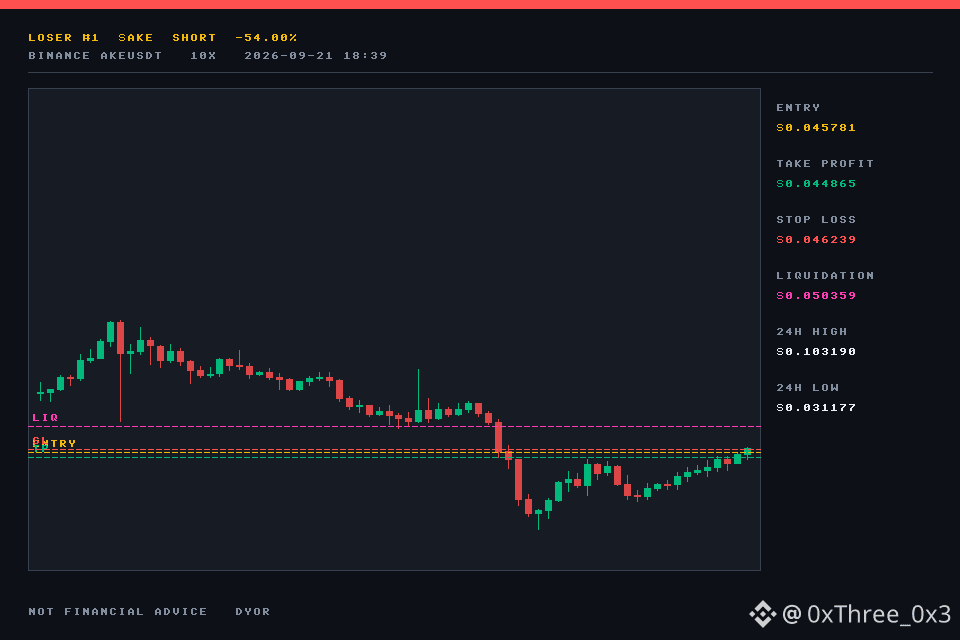Select the DYOR footer text
Viewport: 960px width, 640px height.
(x=253, y=612)
